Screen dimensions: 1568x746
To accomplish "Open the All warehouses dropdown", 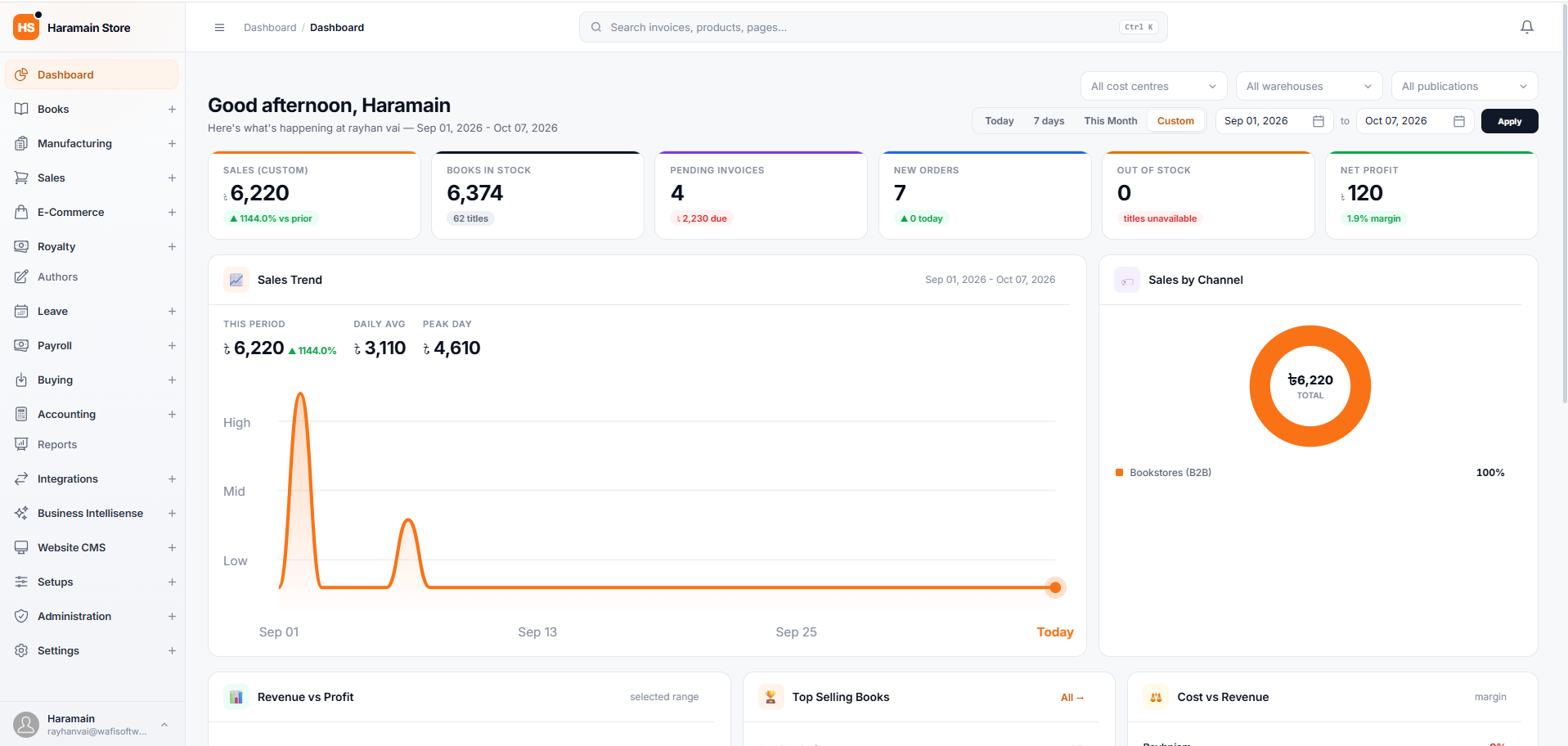I will tap(1309, 86).
